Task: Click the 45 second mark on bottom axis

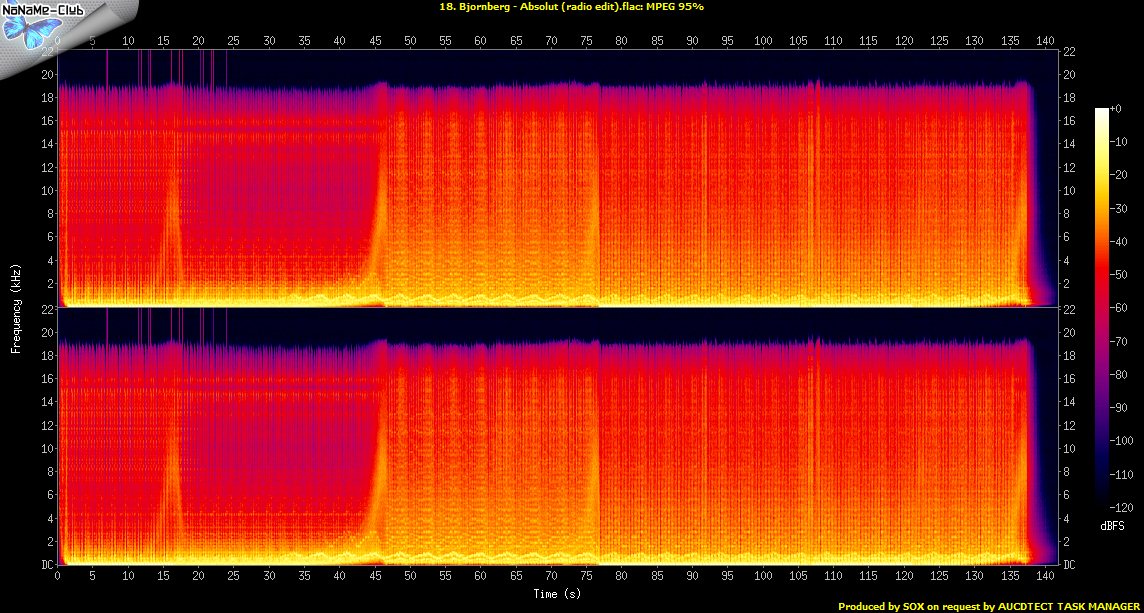Action: point(374,577)
